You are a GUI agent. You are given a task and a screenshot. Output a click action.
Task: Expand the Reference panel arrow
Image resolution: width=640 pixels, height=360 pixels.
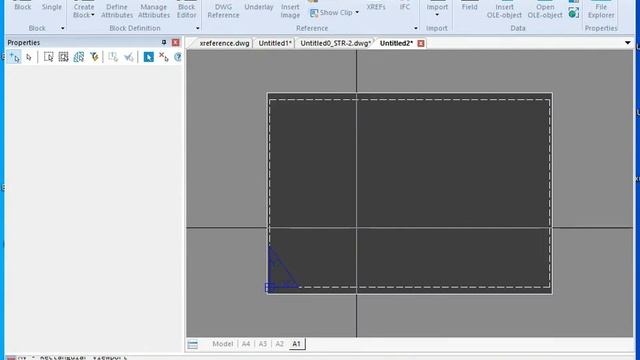point(416,28)
